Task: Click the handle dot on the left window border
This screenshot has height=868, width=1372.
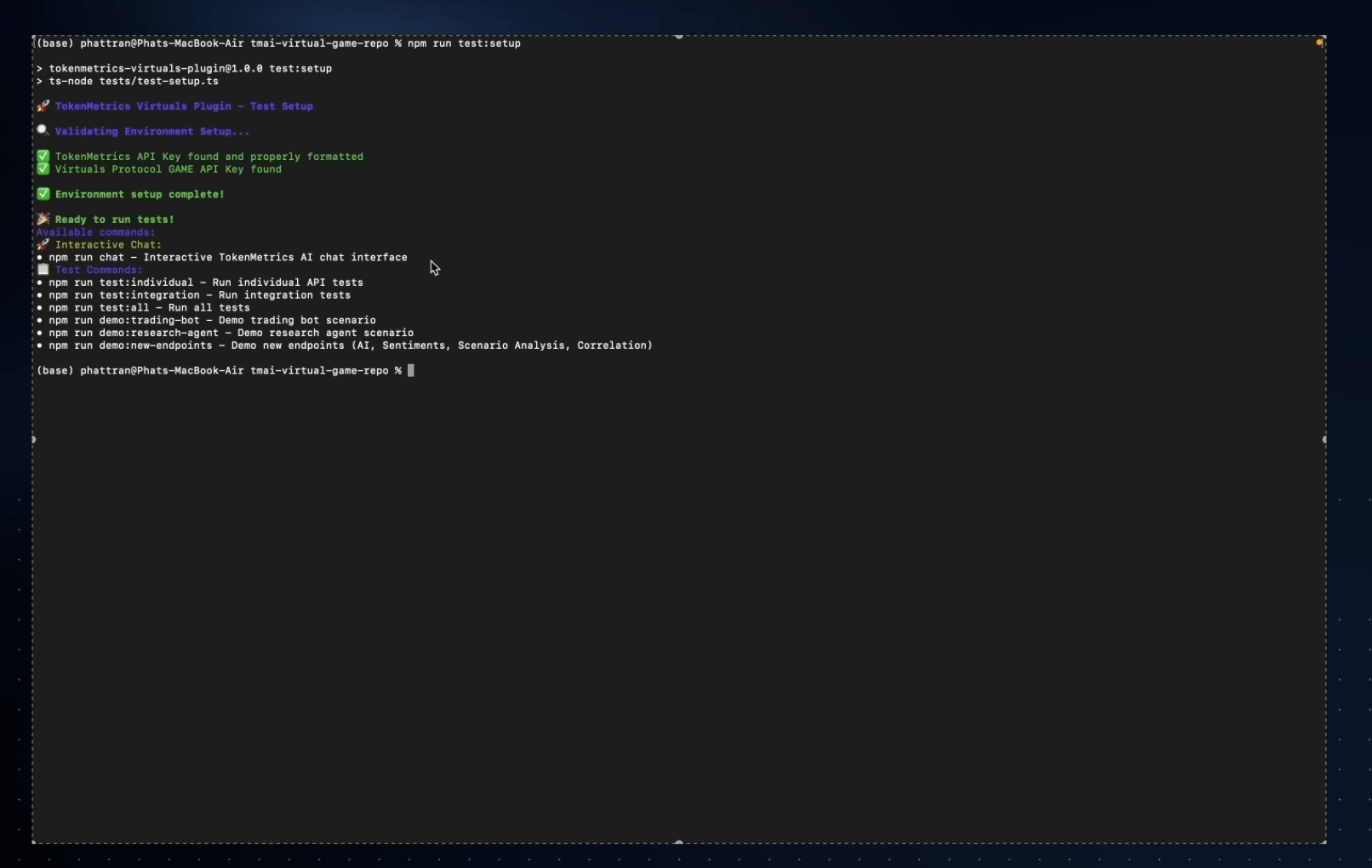Action: tap(34, 440)
